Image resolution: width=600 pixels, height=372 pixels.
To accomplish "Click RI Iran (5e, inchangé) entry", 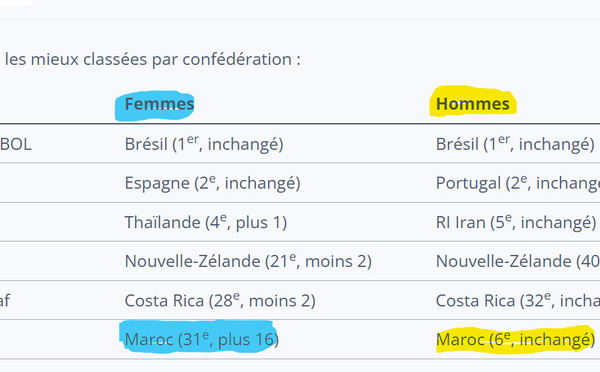I will (516, 222).
